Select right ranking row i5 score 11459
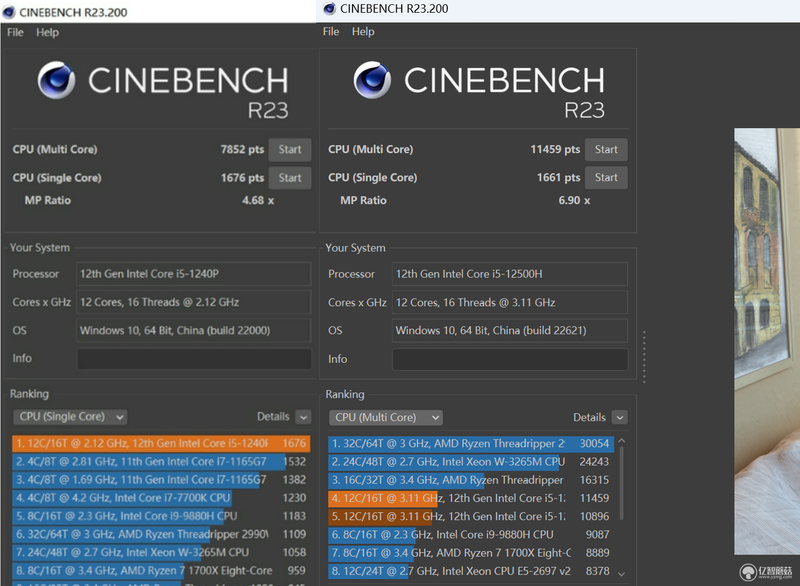This screenshot has width=800, height=586. tap(471, 498)
